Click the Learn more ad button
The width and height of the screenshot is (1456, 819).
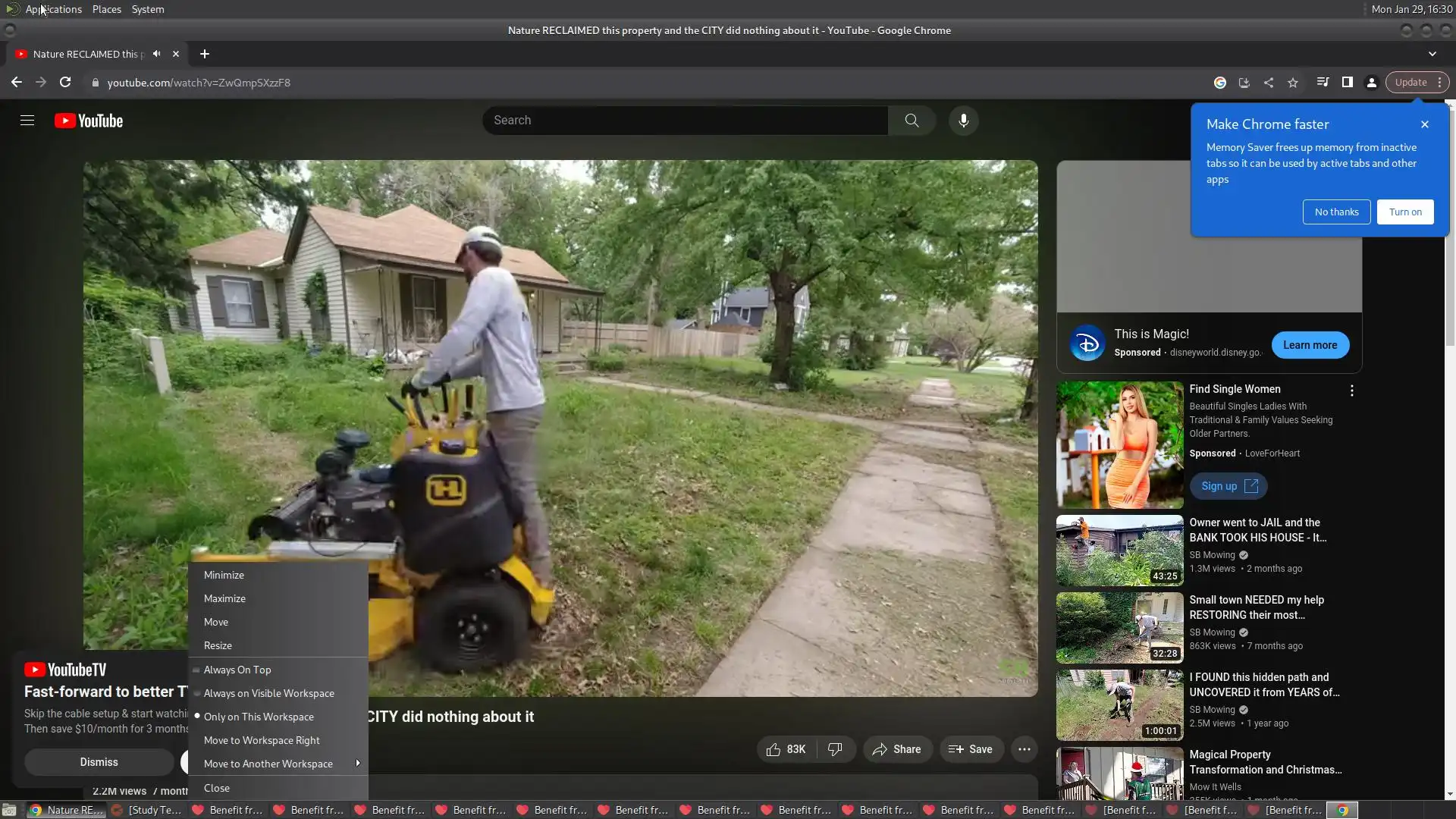coord(1310,345)
